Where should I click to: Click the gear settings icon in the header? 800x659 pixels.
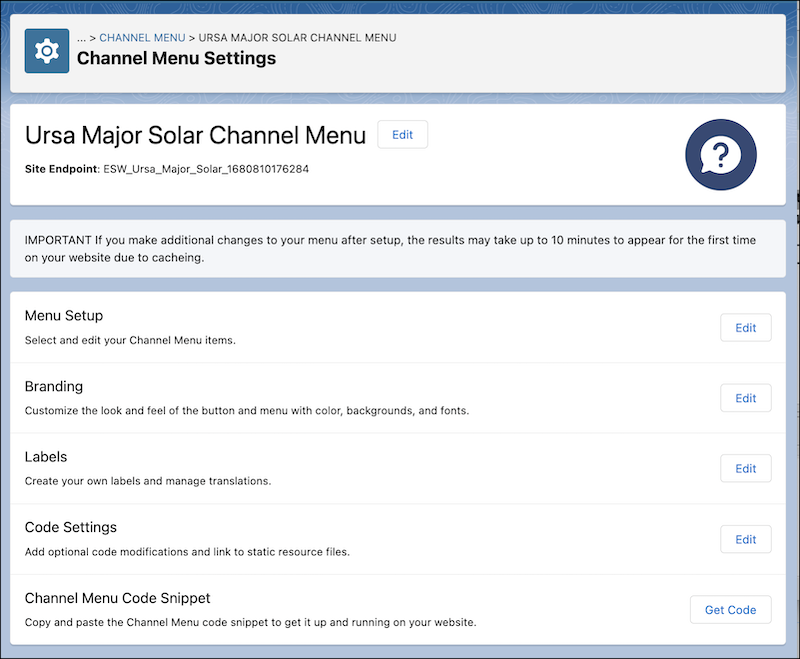[x=47, y=51]
